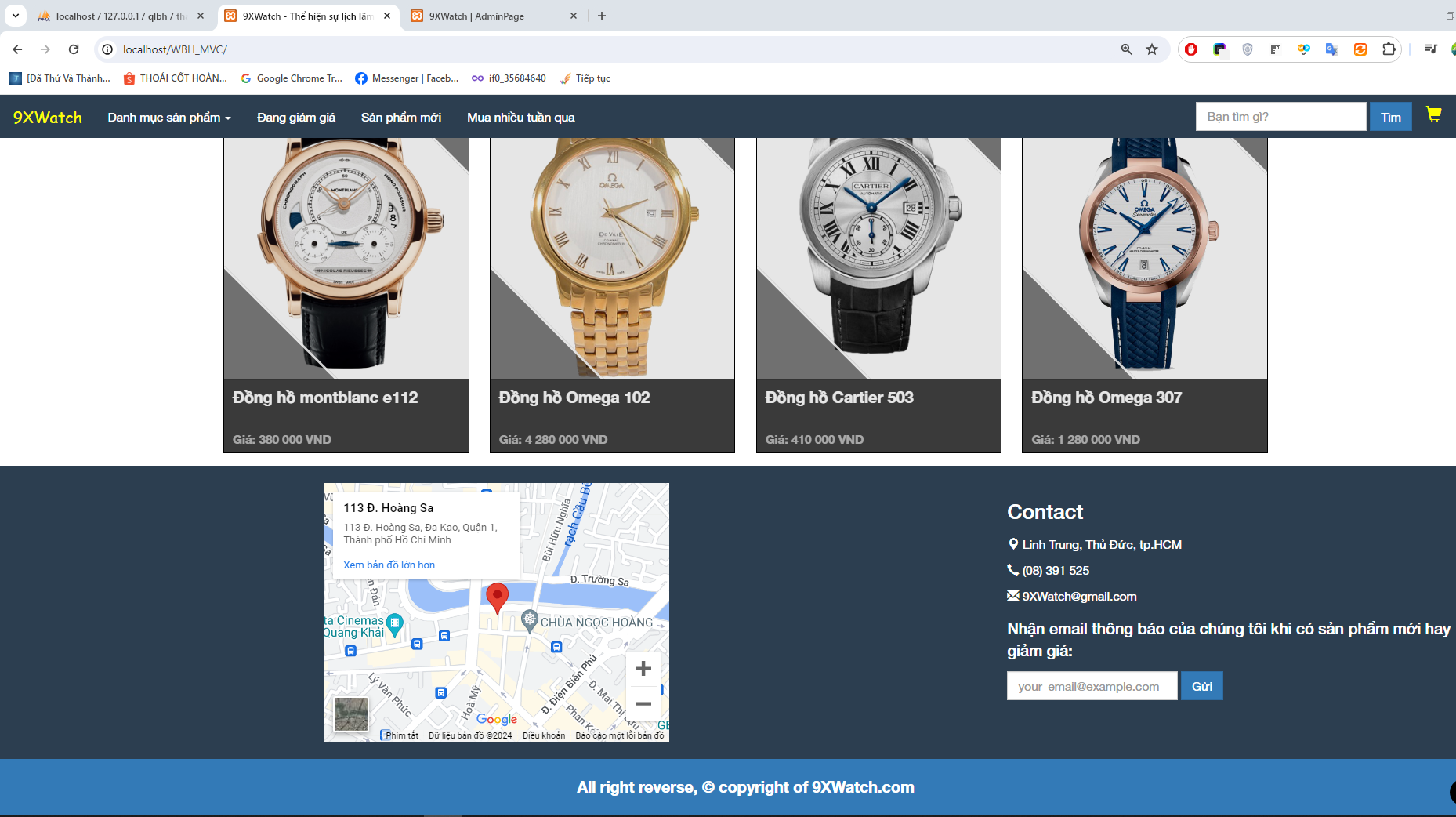The height and width of the screenshot is (817, 1456).
Task: Switch map to satellite view thumbnail
Action: click(x=351, y=714)
